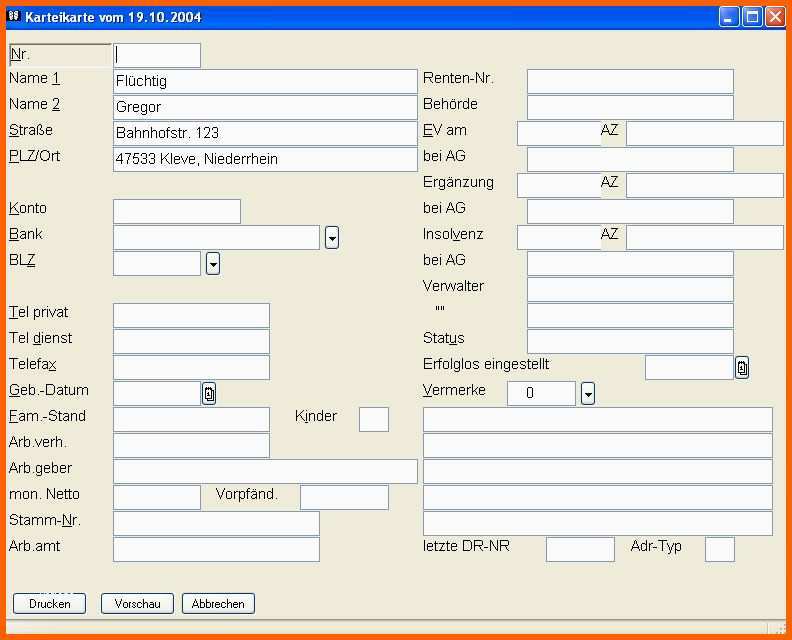Expand the BLZ dropdown arrow
792x640 pixels.
point(213,264)
